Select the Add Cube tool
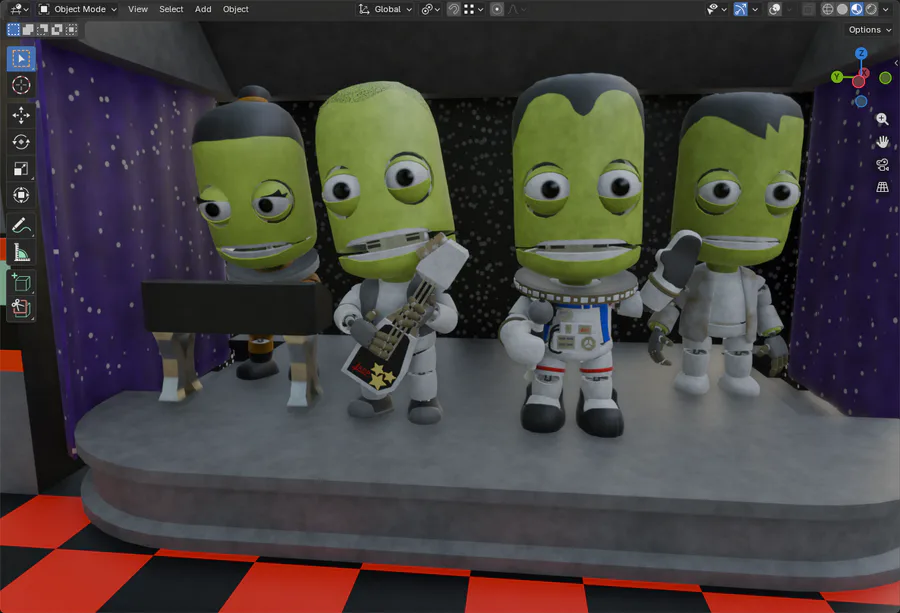Image resolution: width=900 pixels, height=613 pixels. [21, 282]
